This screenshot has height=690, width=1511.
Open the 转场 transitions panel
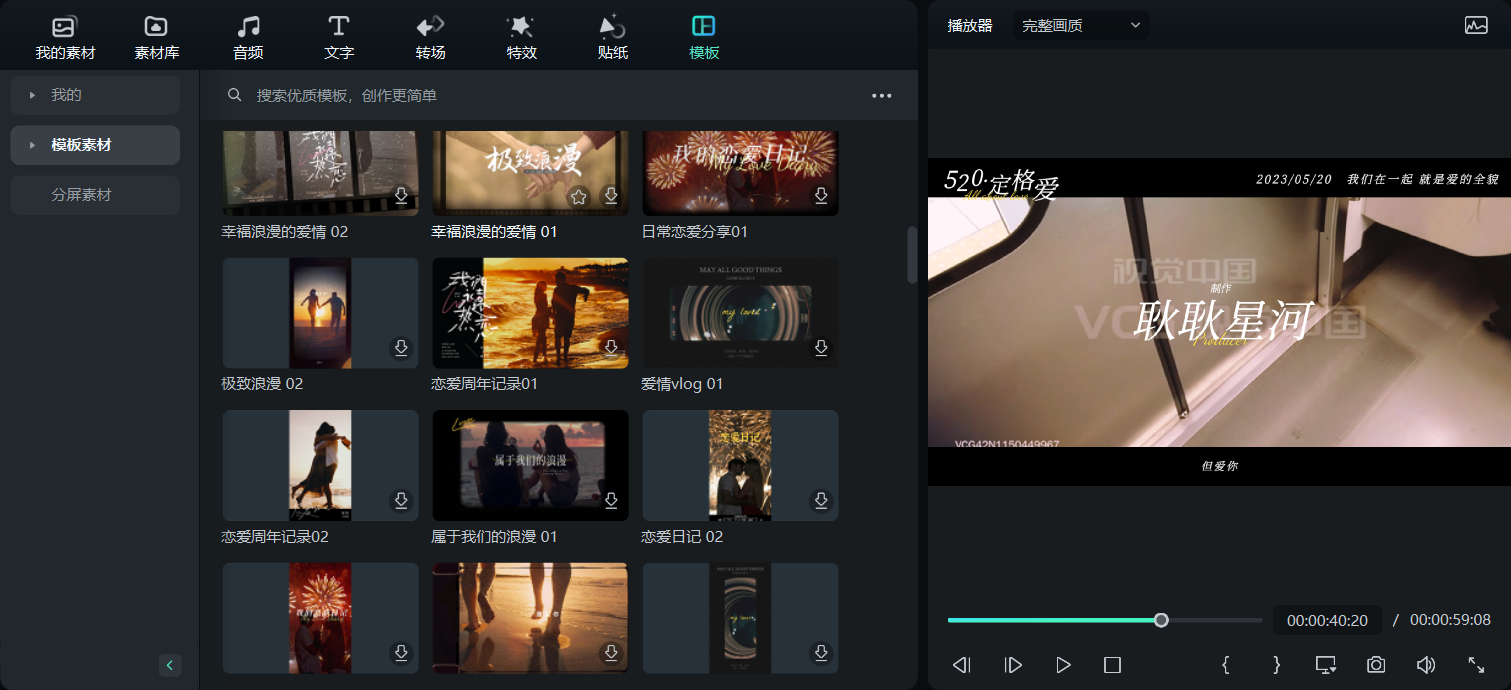(x=429, y=33)
